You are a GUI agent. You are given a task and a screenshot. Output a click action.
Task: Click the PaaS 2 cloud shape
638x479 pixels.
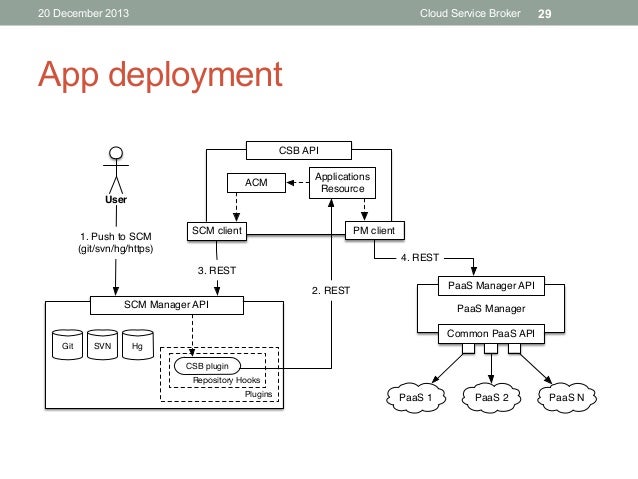[x=492, y=397]
